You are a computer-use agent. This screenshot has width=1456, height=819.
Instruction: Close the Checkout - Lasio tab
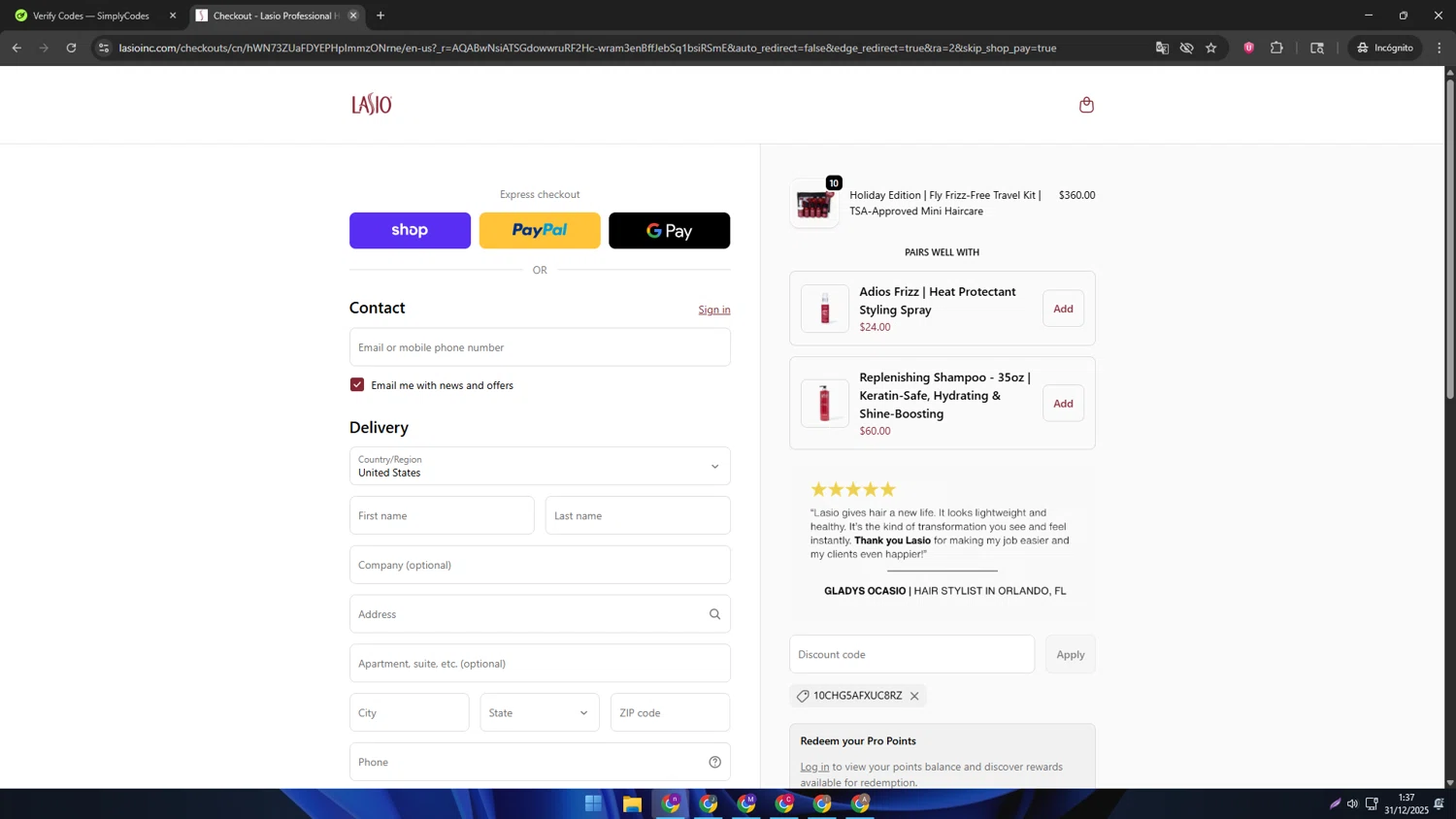pos(353,16)
